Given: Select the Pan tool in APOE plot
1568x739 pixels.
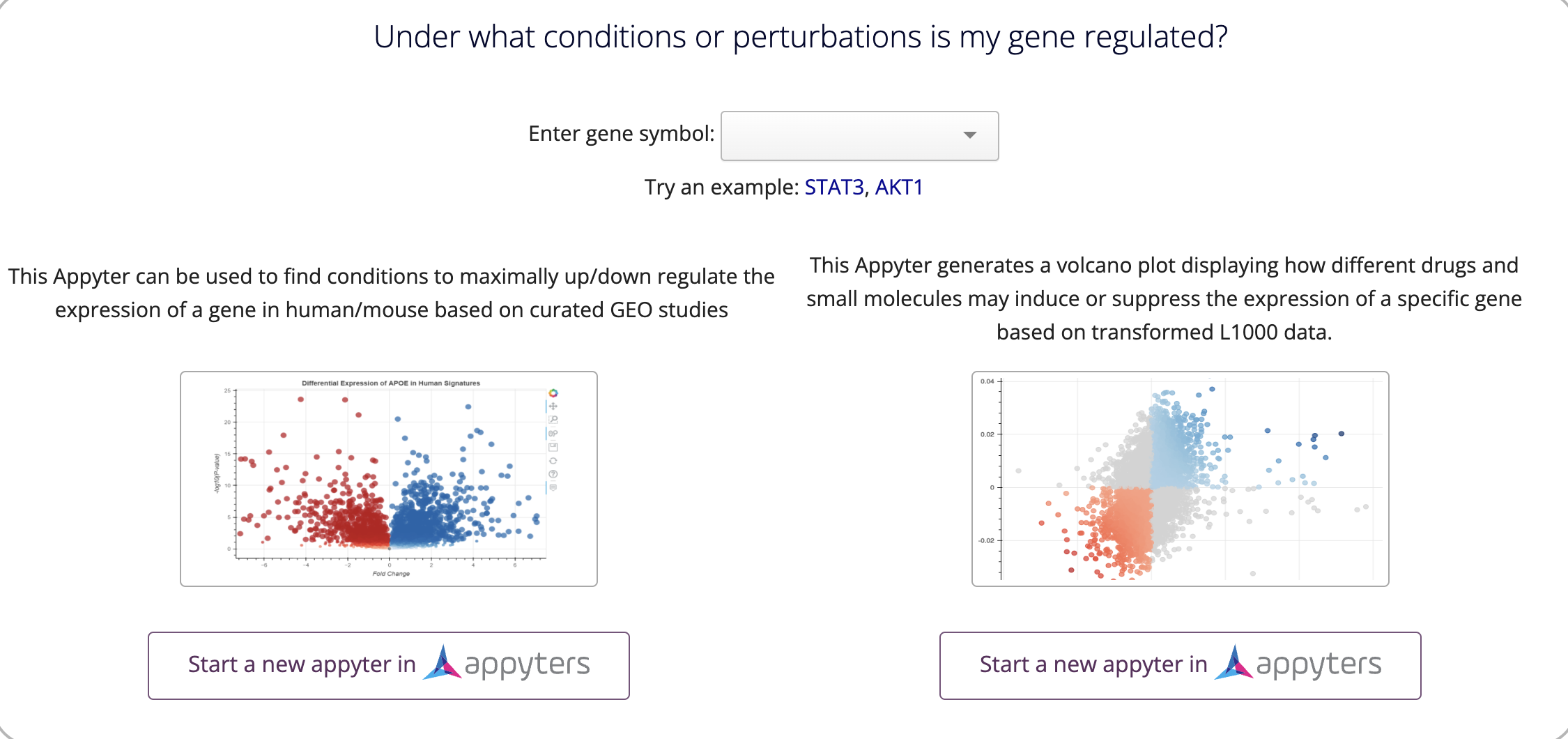Looking at the screenshot, I should coord(553,406).
